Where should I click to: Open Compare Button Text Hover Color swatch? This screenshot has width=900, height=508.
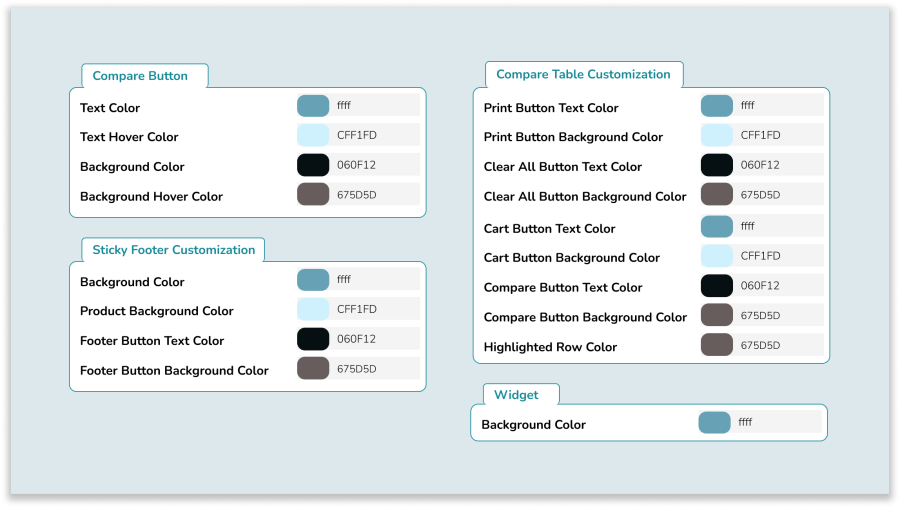[313, 136]
